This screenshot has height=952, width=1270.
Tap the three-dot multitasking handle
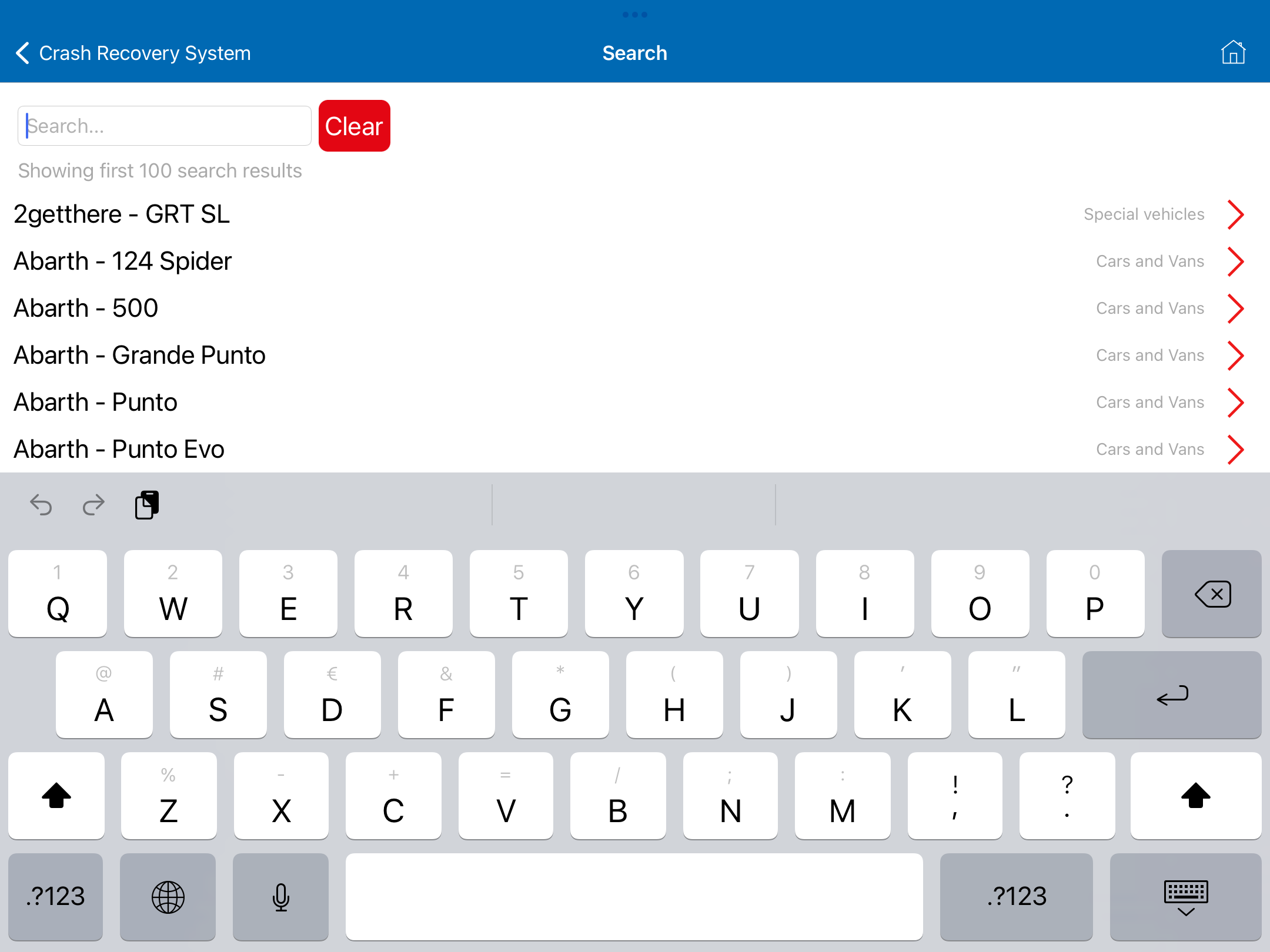635,14
